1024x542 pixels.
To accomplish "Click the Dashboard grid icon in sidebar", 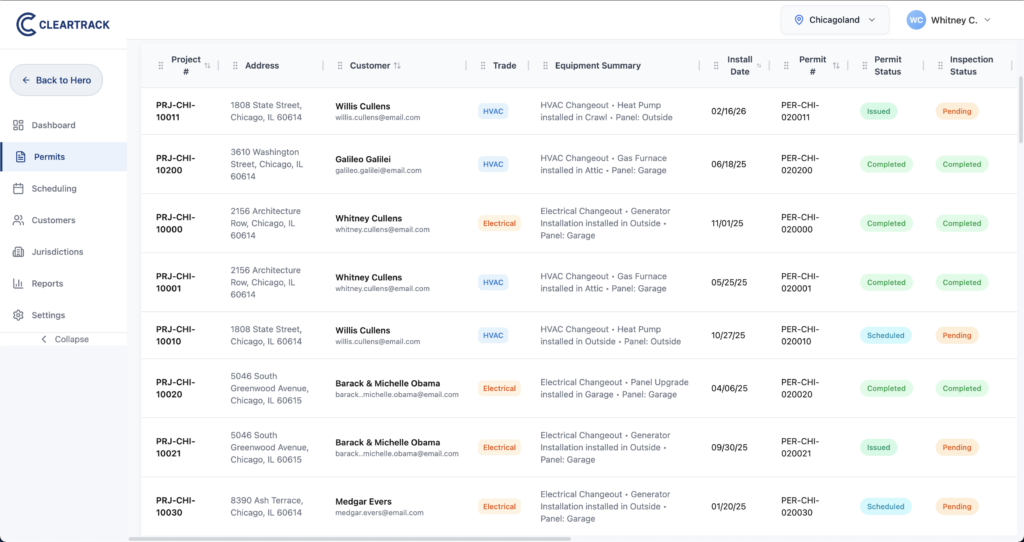I will coord(18,125).
